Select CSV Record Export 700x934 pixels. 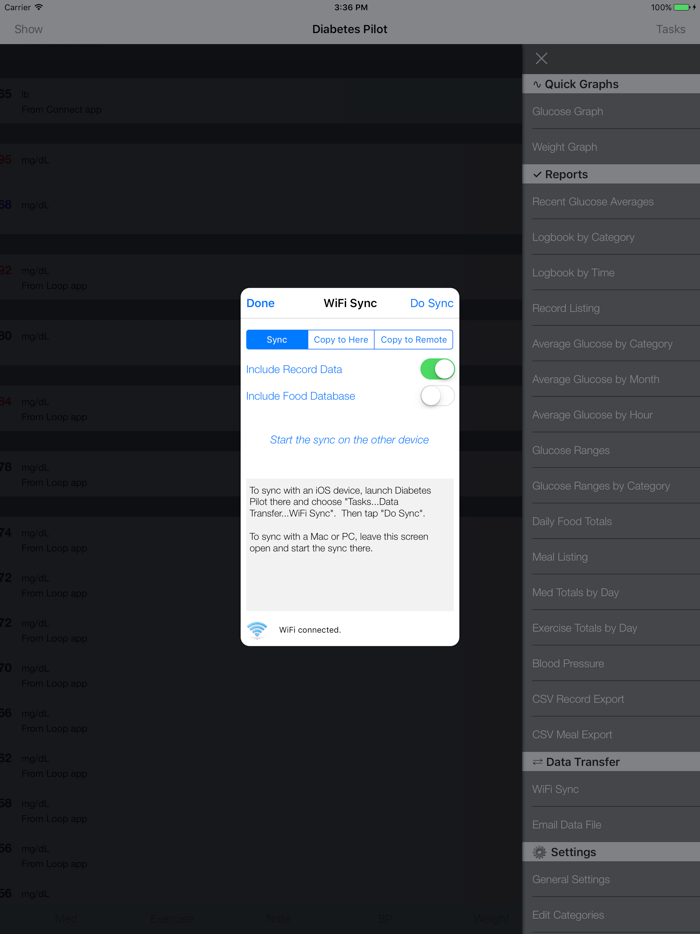pos(611,699)
